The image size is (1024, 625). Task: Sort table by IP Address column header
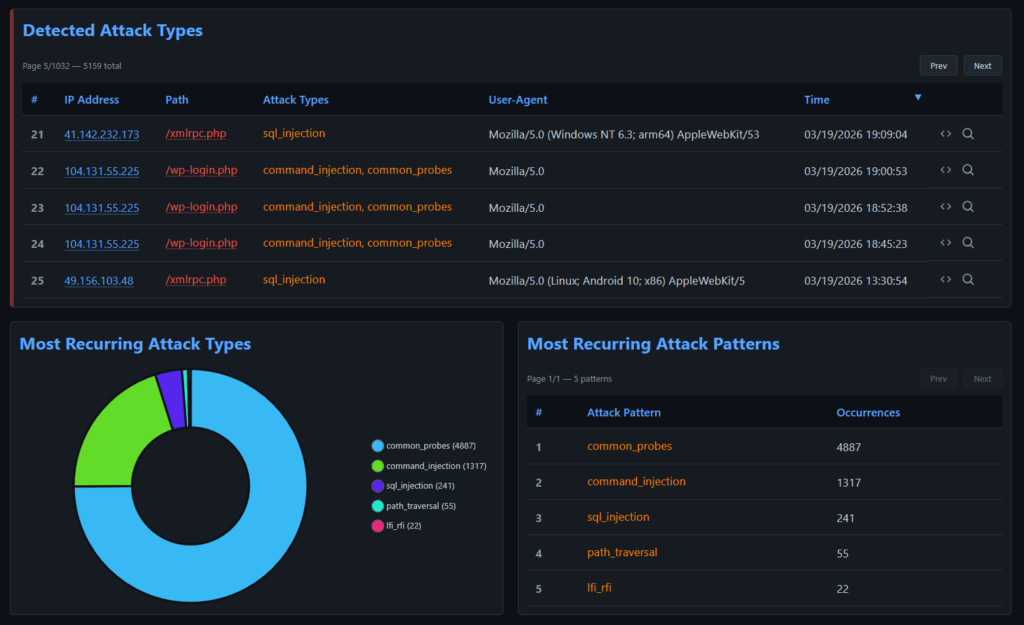point(91,100)
